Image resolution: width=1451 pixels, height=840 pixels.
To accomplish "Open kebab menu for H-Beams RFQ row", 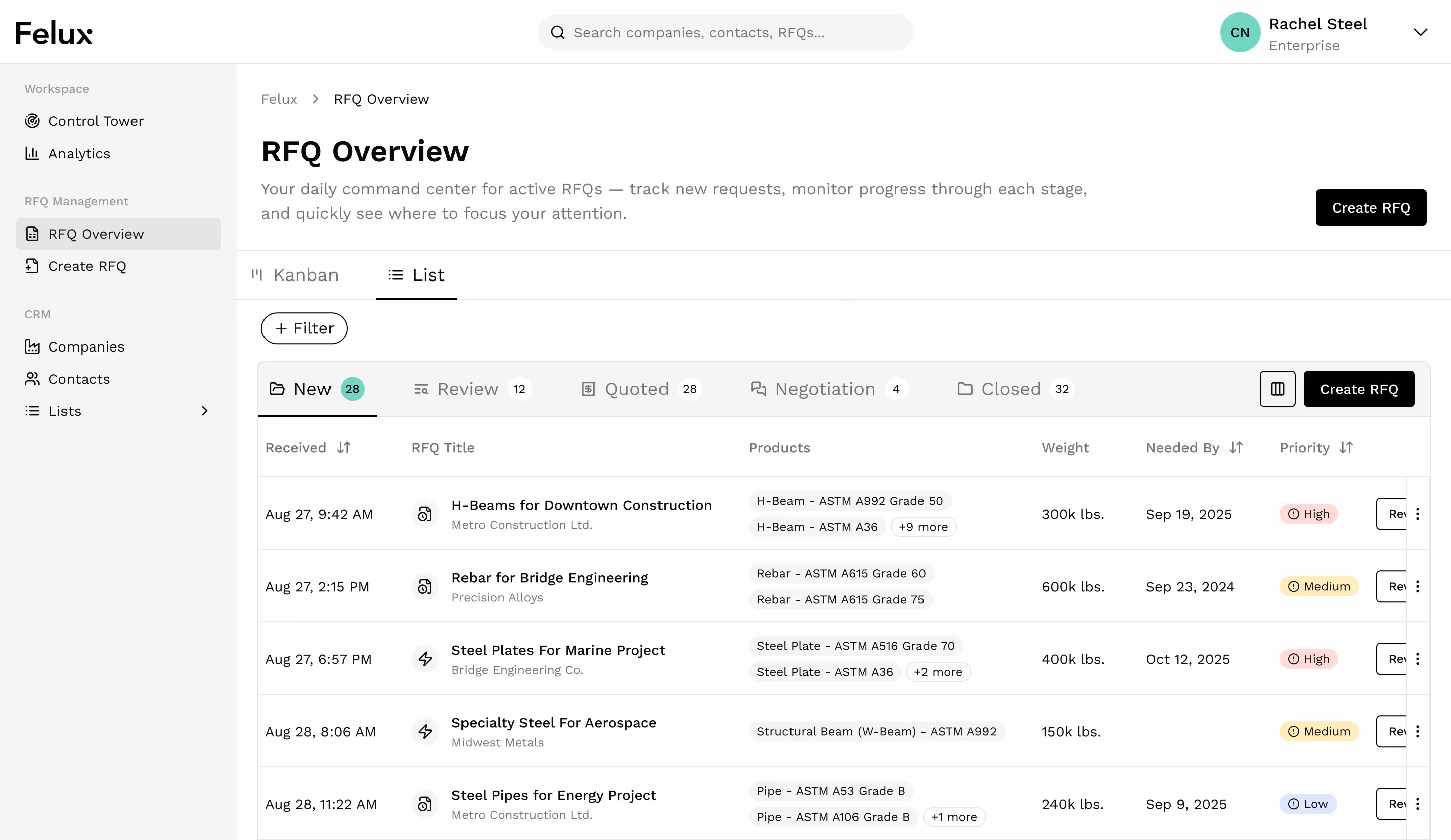I will [x=1418, y=514].
